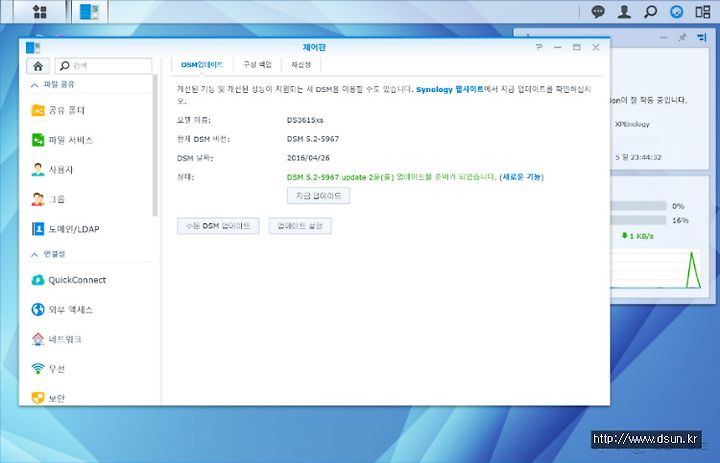720x463 pixels.
Task: Switch to the 구성 백업 tab
Action: (257, 65)
